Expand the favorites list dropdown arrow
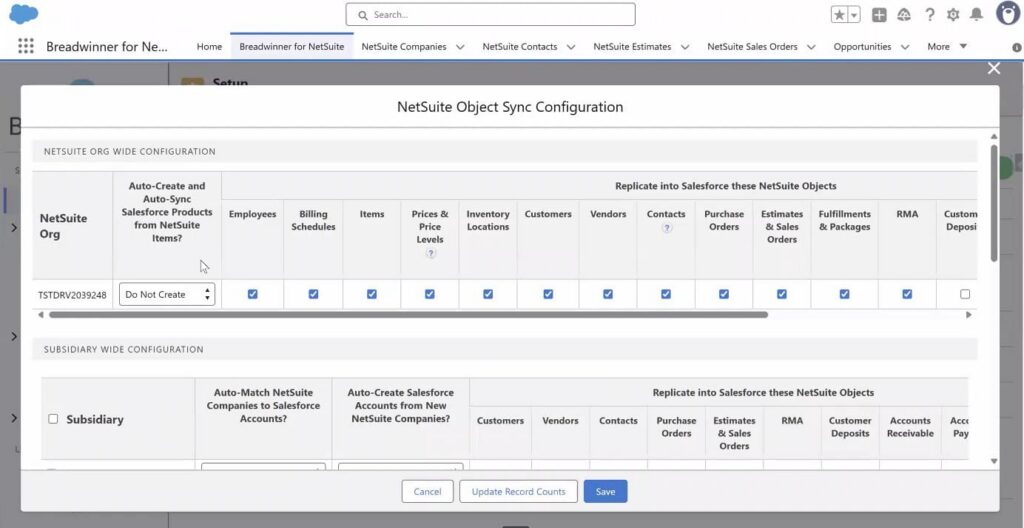Screen dimensions: 1024x528 coord(854,14)
